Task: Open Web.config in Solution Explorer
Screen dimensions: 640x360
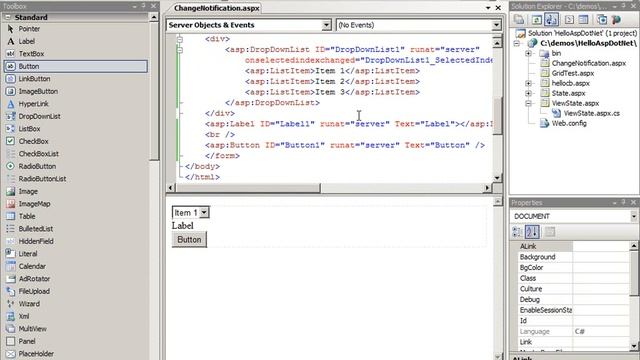Action: pos(569,123)
